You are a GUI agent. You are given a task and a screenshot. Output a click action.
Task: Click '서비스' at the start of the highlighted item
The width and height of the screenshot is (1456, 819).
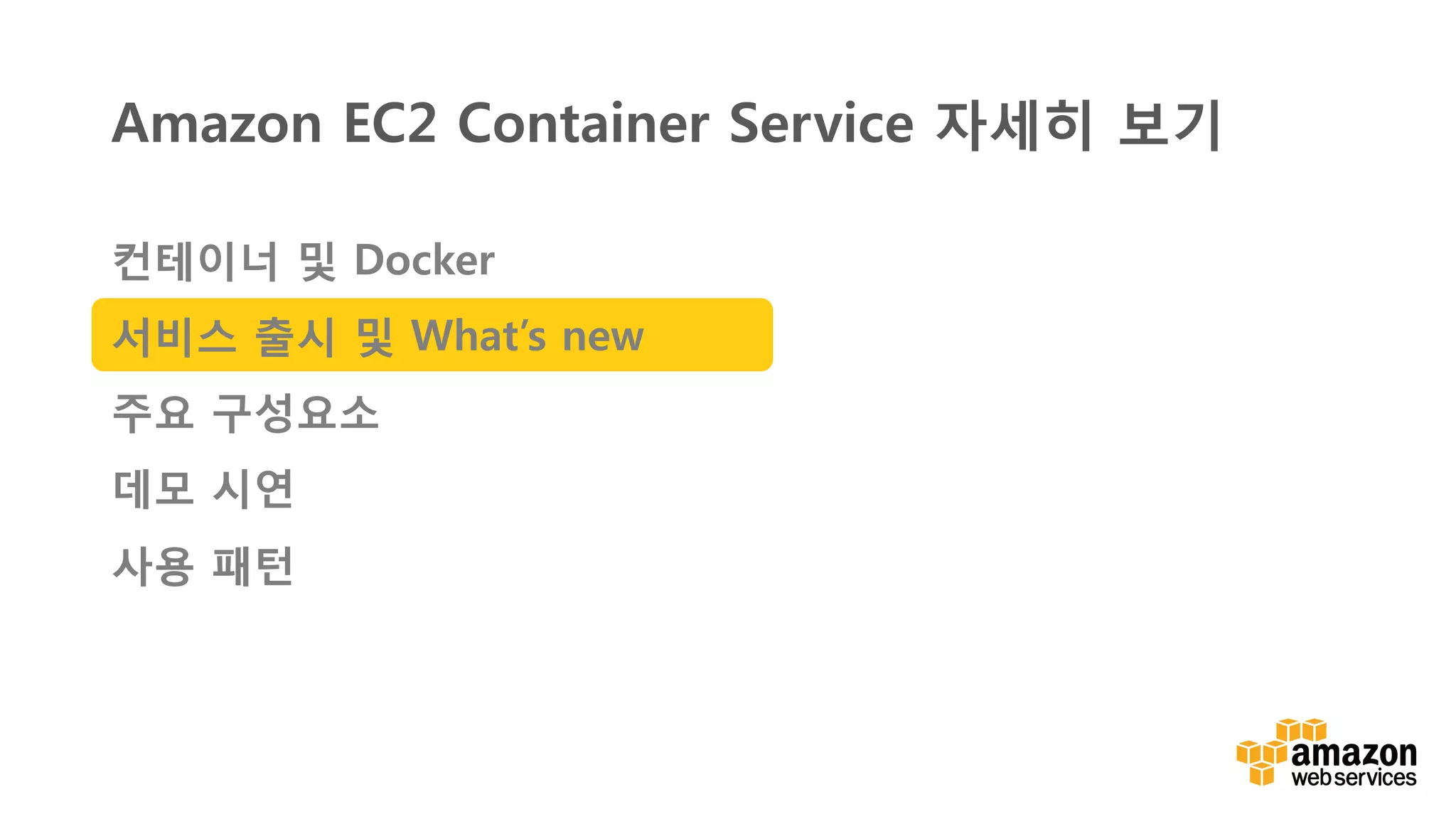[174, 336]
